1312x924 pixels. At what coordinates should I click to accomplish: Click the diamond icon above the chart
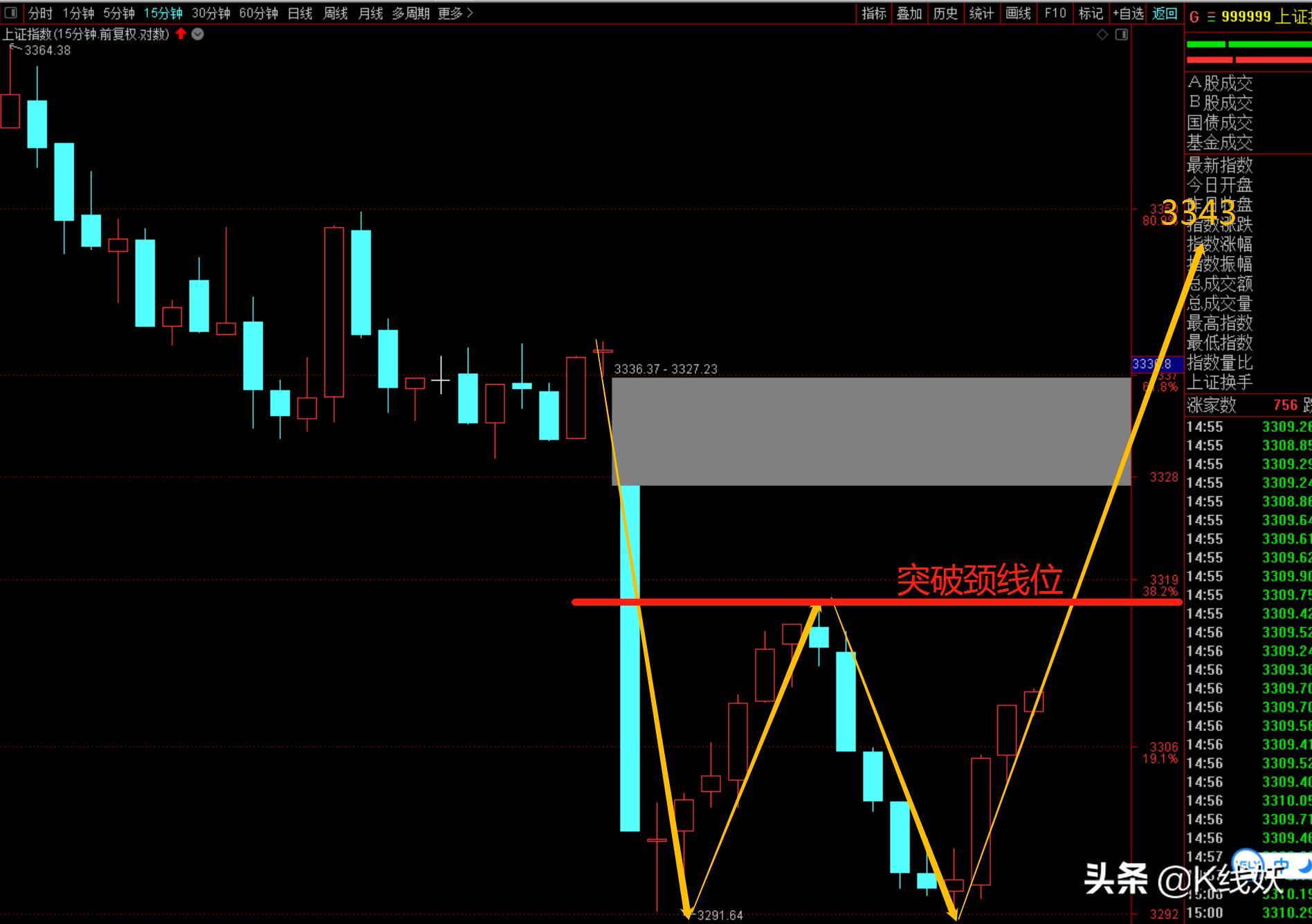[x=1102, y=35]
